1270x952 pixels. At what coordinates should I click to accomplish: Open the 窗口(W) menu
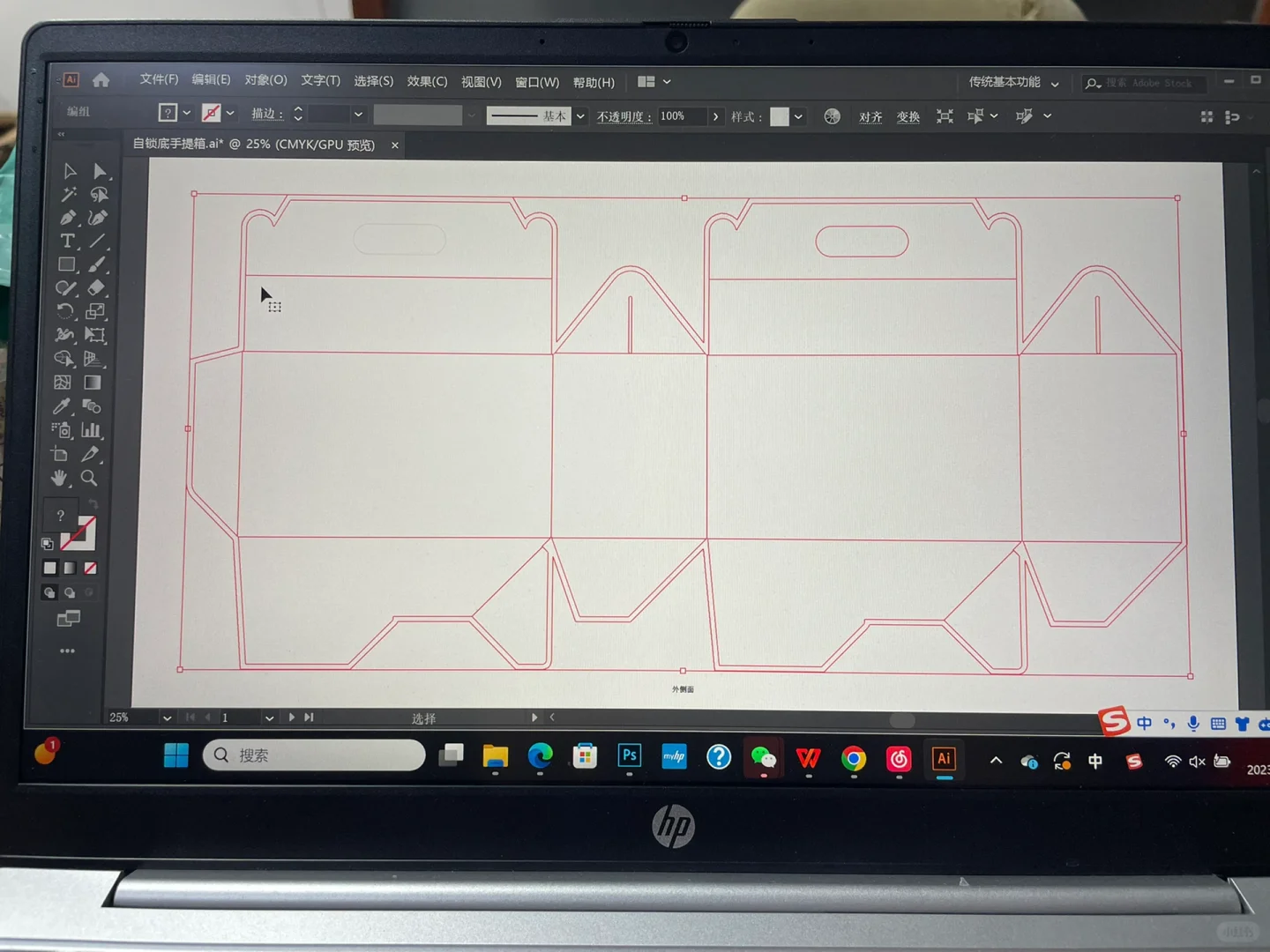pos(537,82)
